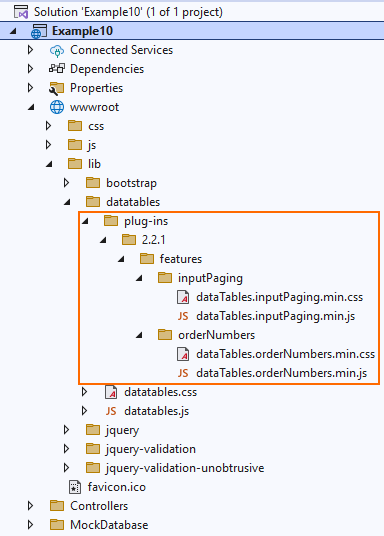Select the "Solution 'Example10' (1 of 1 project)" label
384x536 pixels.
pos(128,12)
